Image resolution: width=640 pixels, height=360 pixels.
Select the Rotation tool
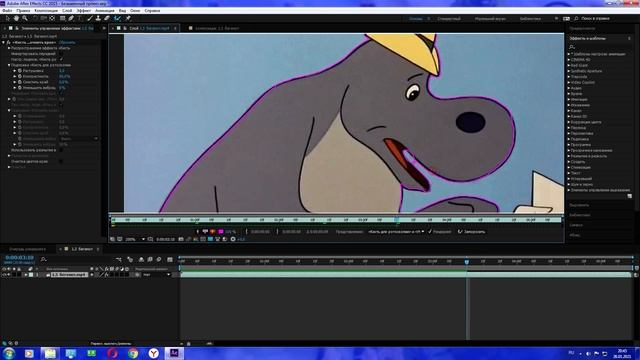coord(35,18)
